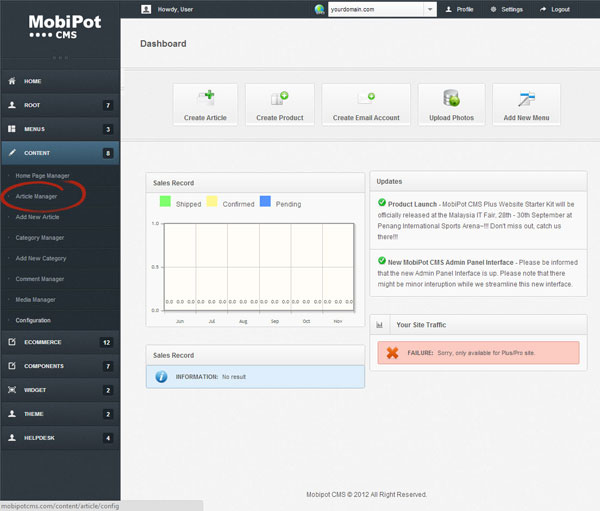Screen dimensions: 600x511
Task: Select Add New Category submenu item
Action: click(41, 258)
